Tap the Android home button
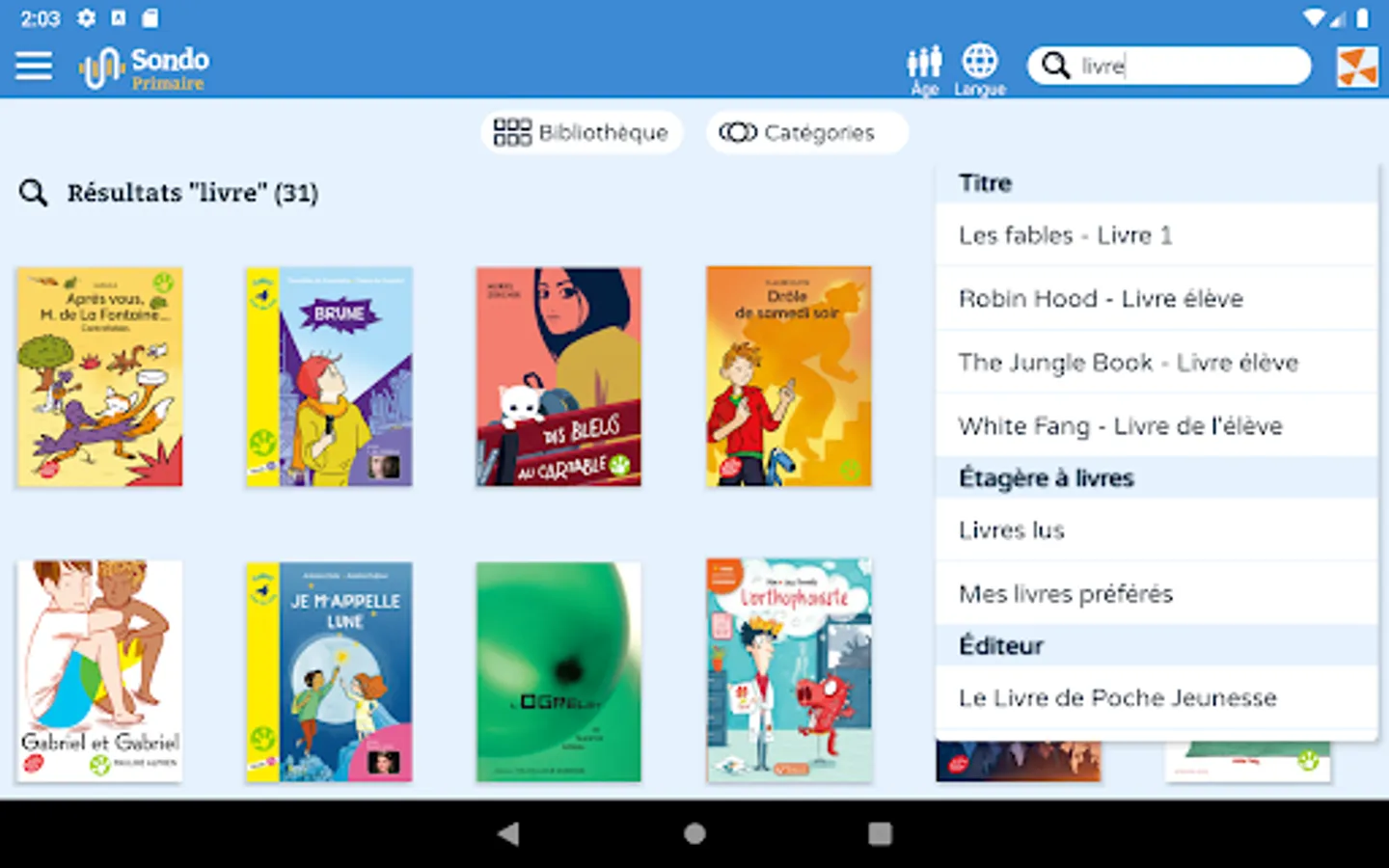This screenshot has width=1389, height=868. click(x=694, y=834)
